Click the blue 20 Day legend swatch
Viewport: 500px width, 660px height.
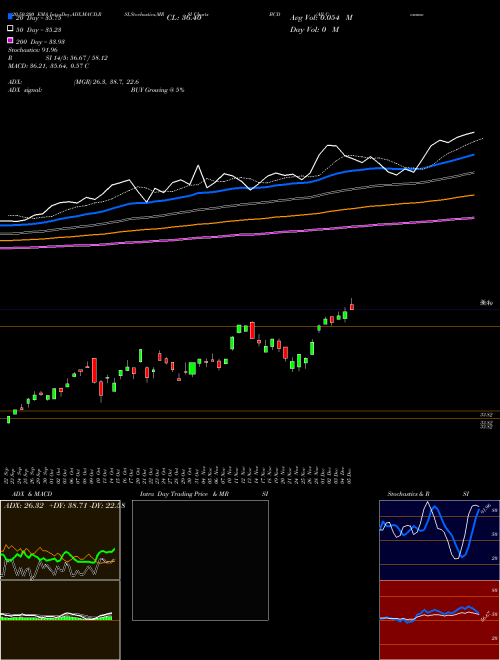click(x=11, y=17)
